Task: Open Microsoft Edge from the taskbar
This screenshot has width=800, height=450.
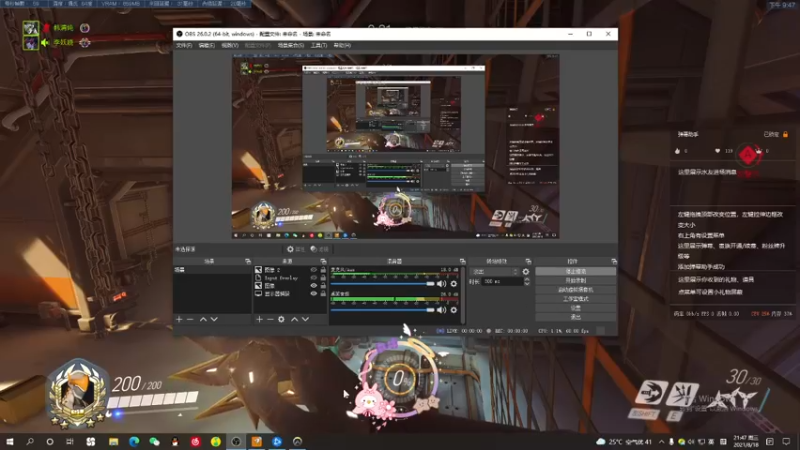Action: (134, 441)
